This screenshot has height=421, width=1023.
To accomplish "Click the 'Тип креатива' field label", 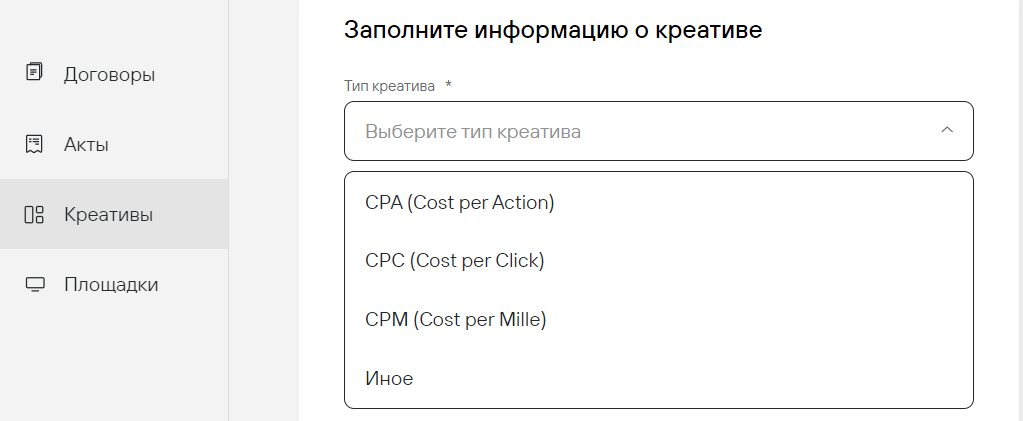I will point(390,86).
